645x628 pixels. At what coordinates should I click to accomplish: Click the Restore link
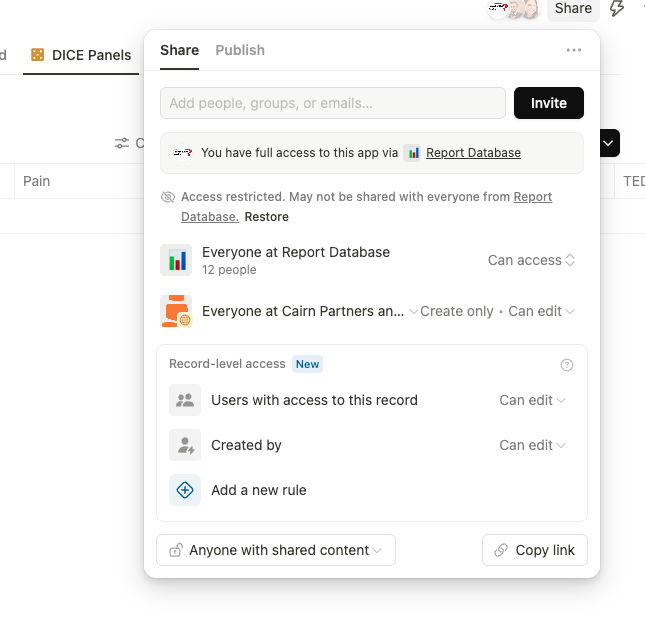[x=267, y=217]
